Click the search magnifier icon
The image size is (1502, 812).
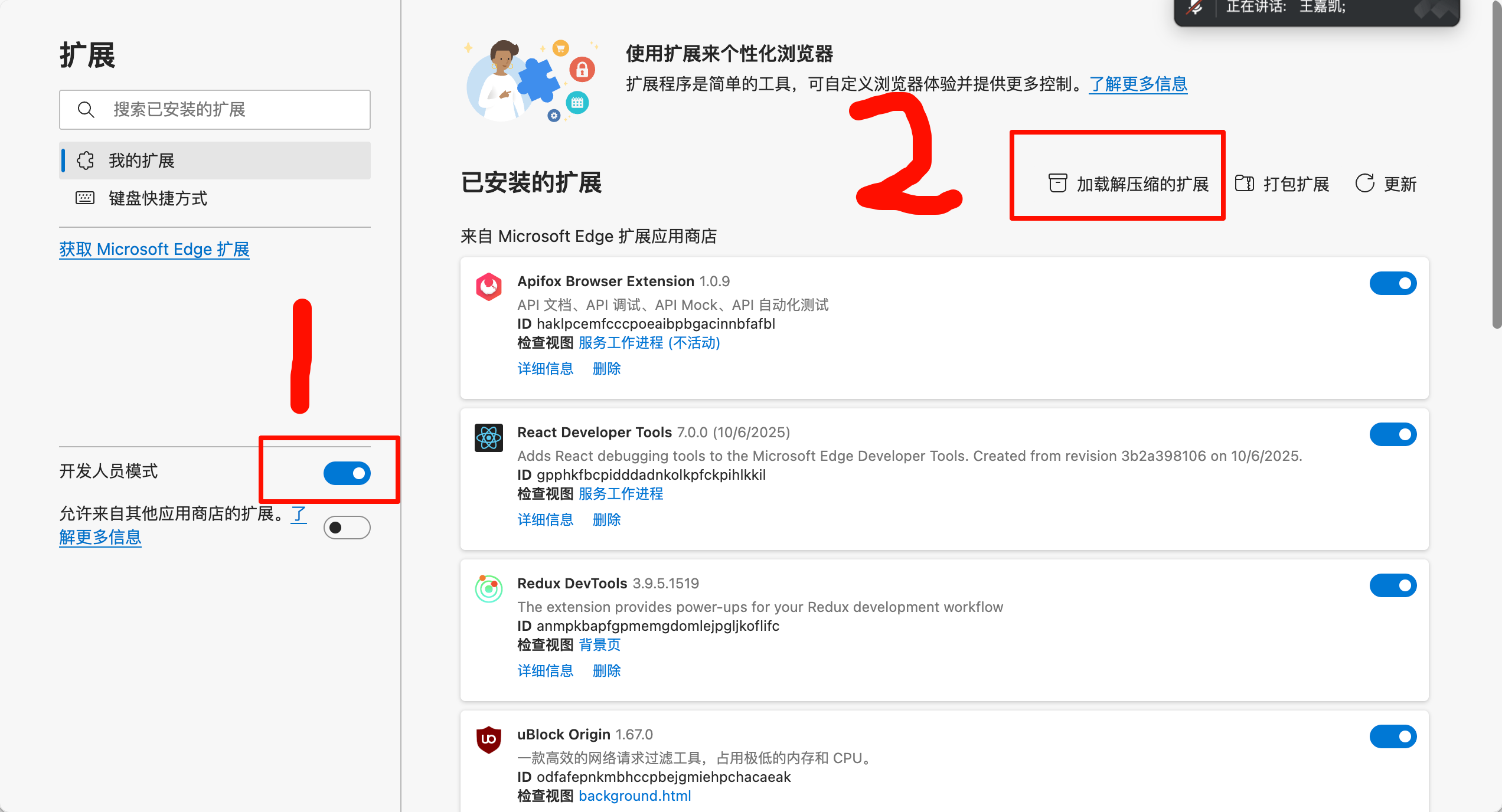86,109
